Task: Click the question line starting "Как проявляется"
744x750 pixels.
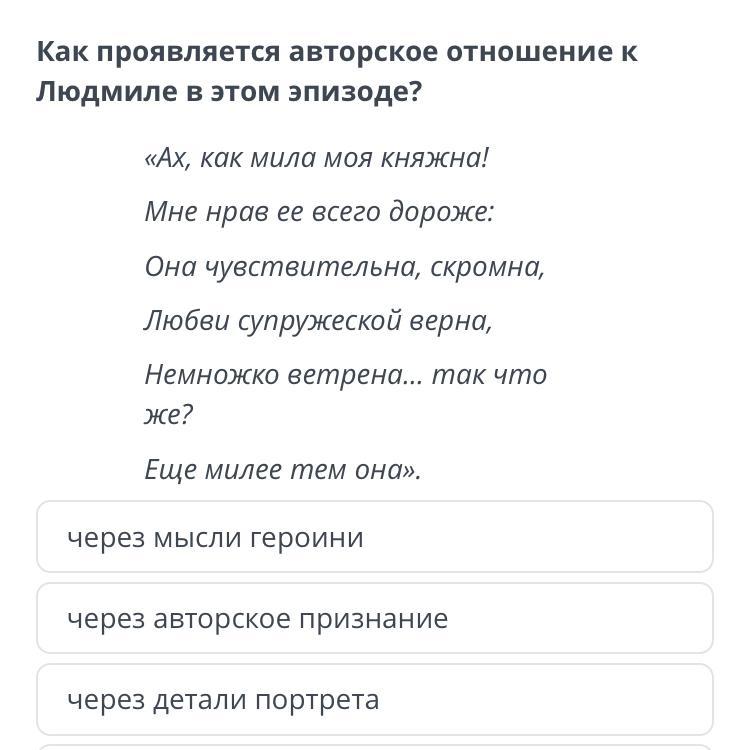Action: click(336, 52)
